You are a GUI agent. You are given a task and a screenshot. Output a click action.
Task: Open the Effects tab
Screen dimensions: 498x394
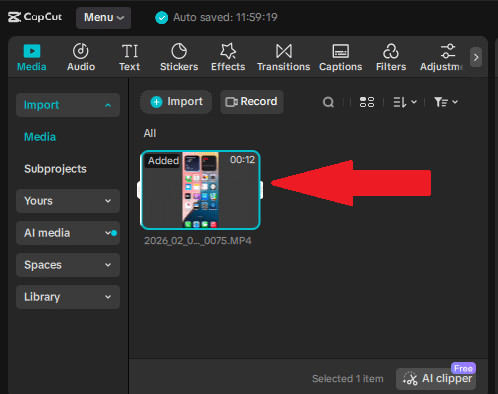[x=228, y=58]
